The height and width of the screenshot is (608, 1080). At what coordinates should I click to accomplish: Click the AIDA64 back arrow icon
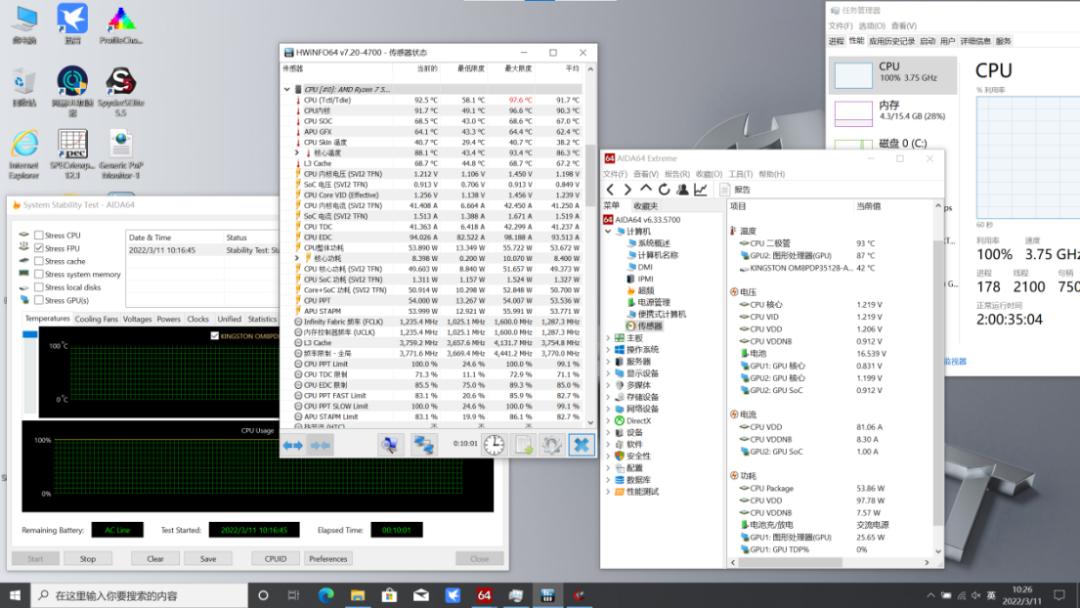pos(610,189)
